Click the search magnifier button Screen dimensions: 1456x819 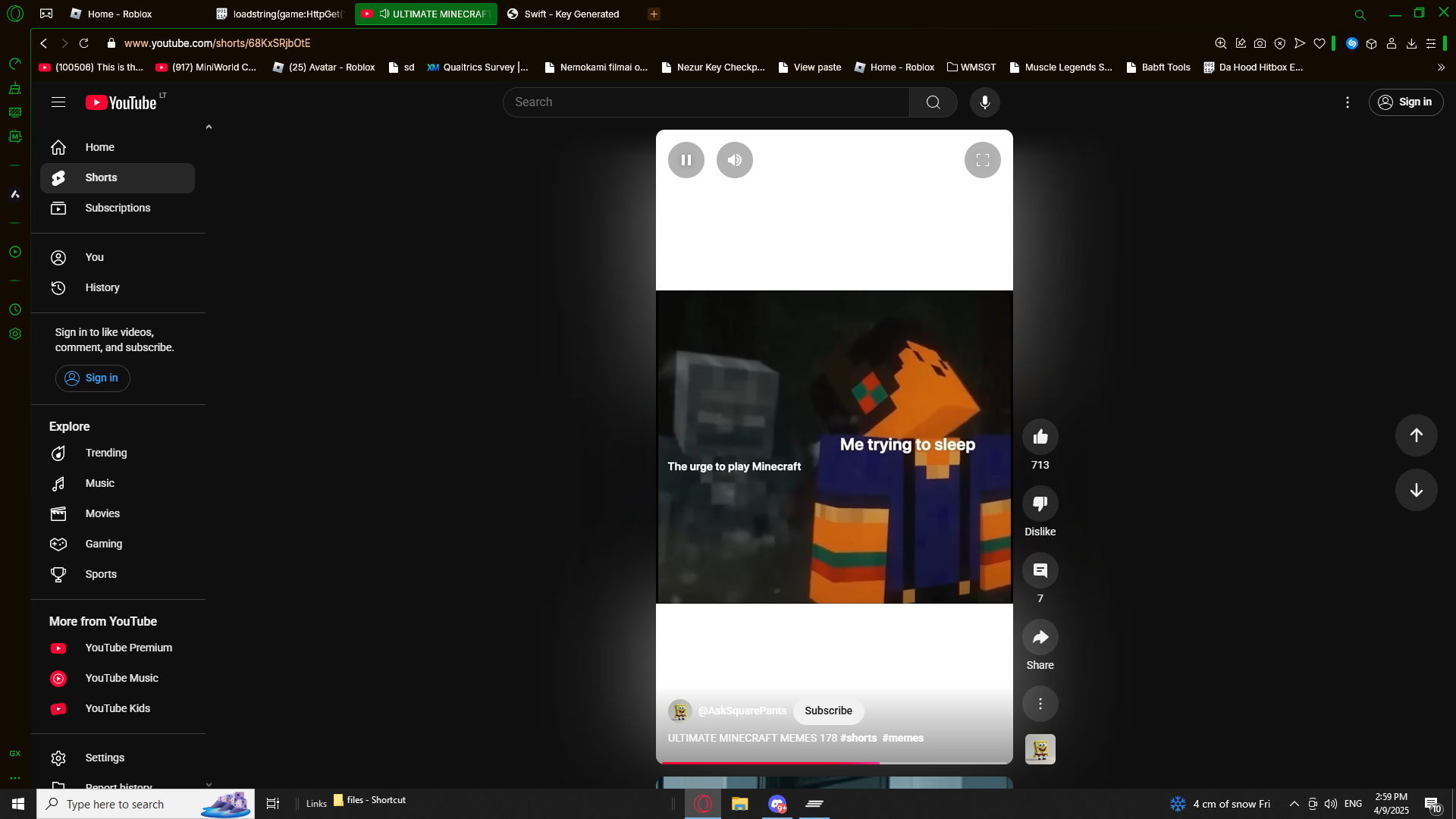[933, 102]
